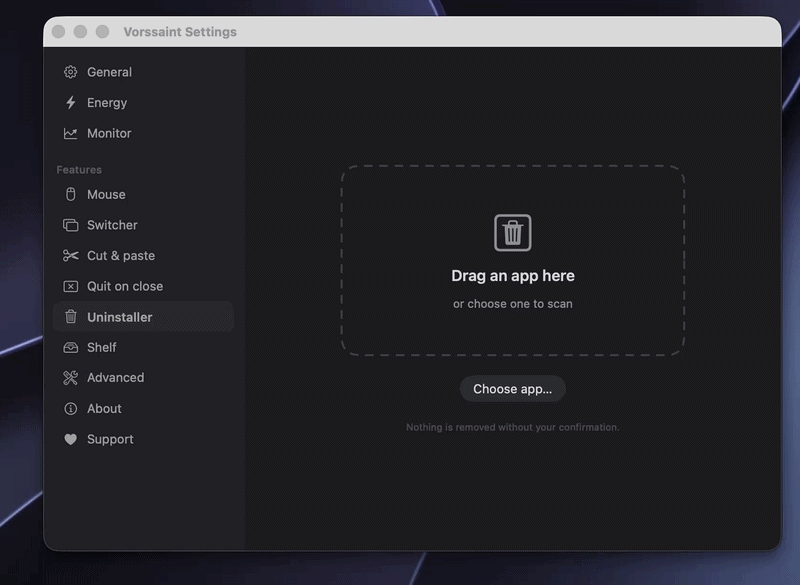
Task: Click the Choose app... button
Action: click(513, 389)
